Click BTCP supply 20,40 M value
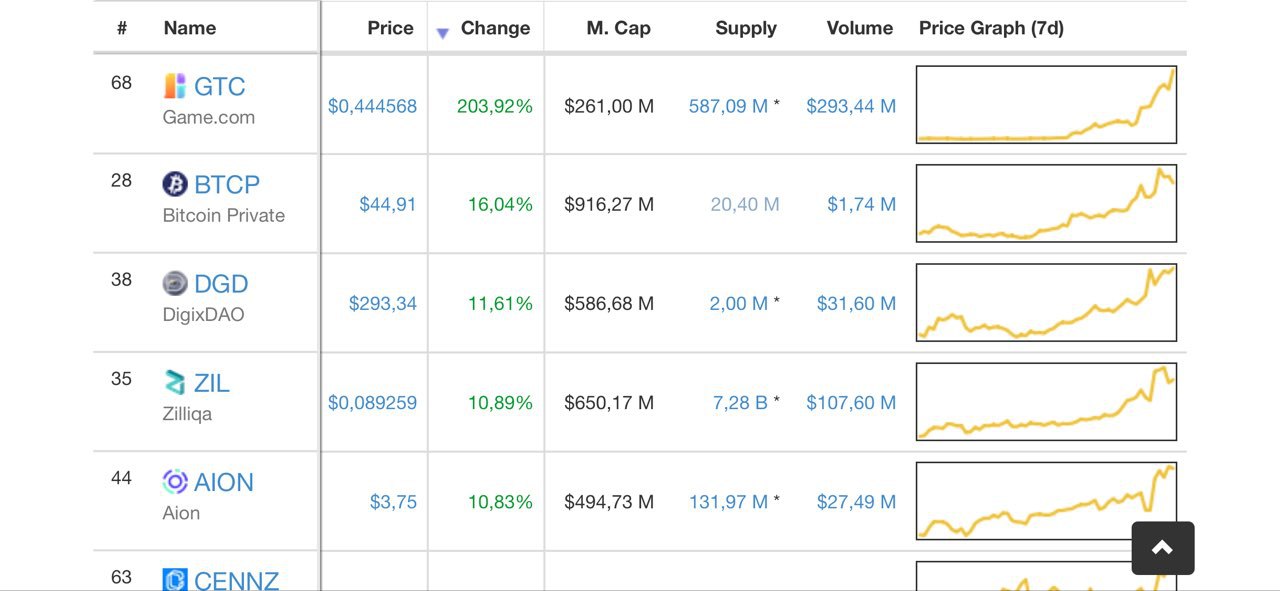 point(745,204)
